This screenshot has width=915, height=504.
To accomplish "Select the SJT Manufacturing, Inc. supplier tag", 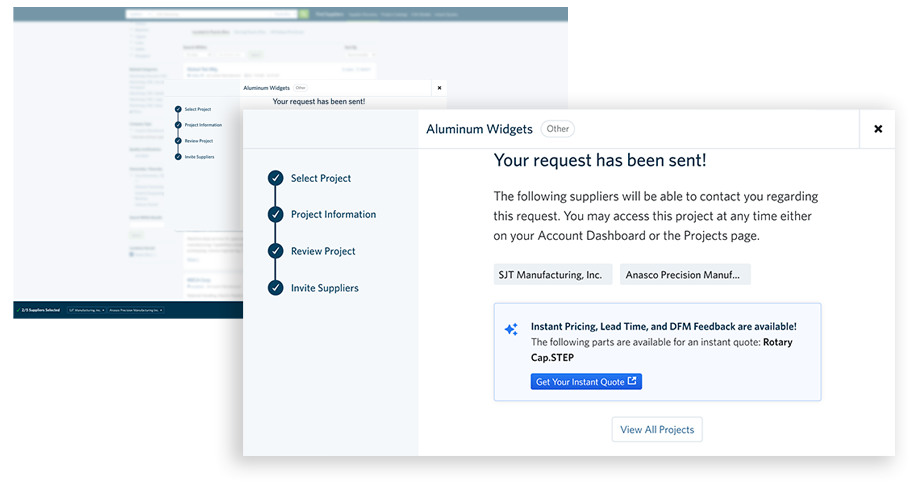I will pos(550,274).
